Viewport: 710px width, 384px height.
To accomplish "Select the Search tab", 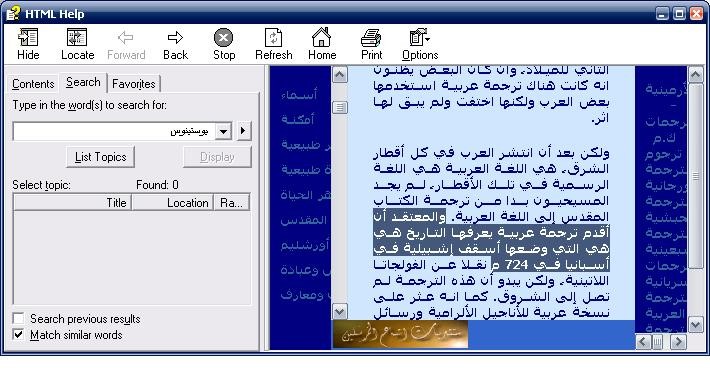I will point(83,82).
